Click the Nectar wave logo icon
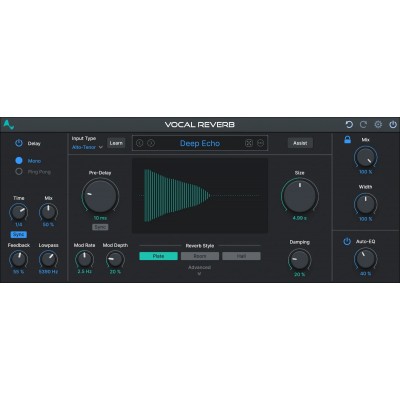Viewport: 400px width, 400px height. coord(9,125)
